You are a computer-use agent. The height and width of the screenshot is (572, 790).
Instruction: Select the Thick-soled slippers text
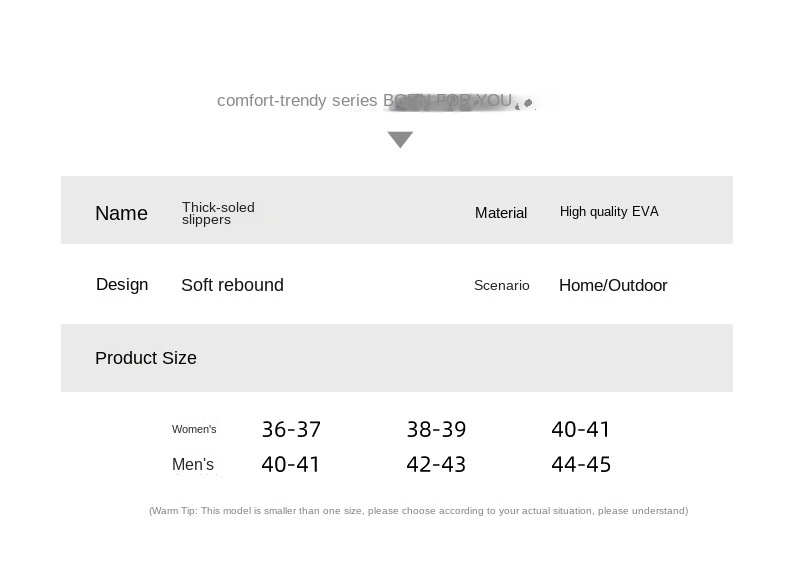218,213
